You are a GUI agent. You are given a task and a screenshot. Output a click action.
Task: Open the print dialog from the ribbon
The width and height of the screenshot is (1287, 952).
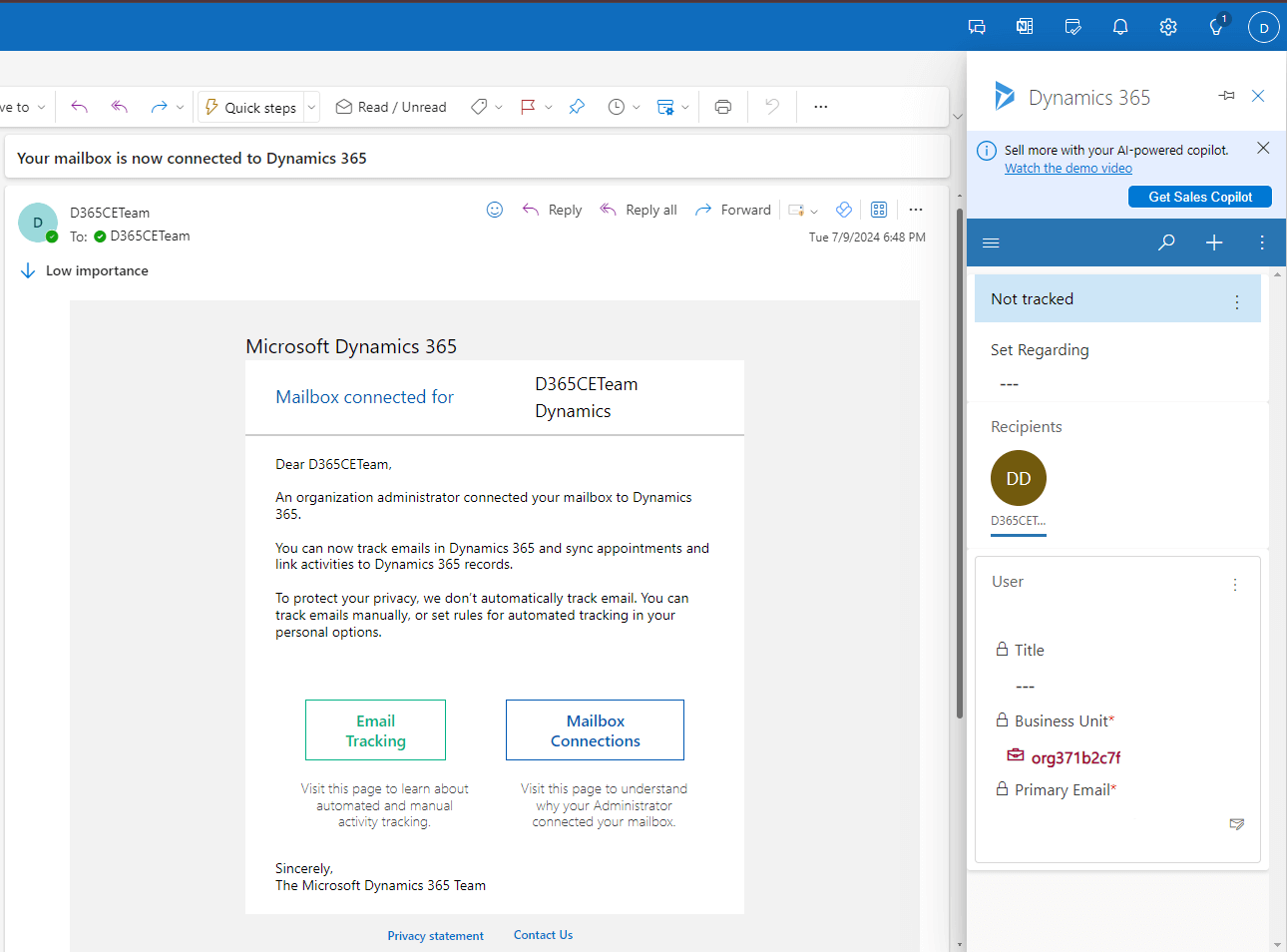pos(722,107)
